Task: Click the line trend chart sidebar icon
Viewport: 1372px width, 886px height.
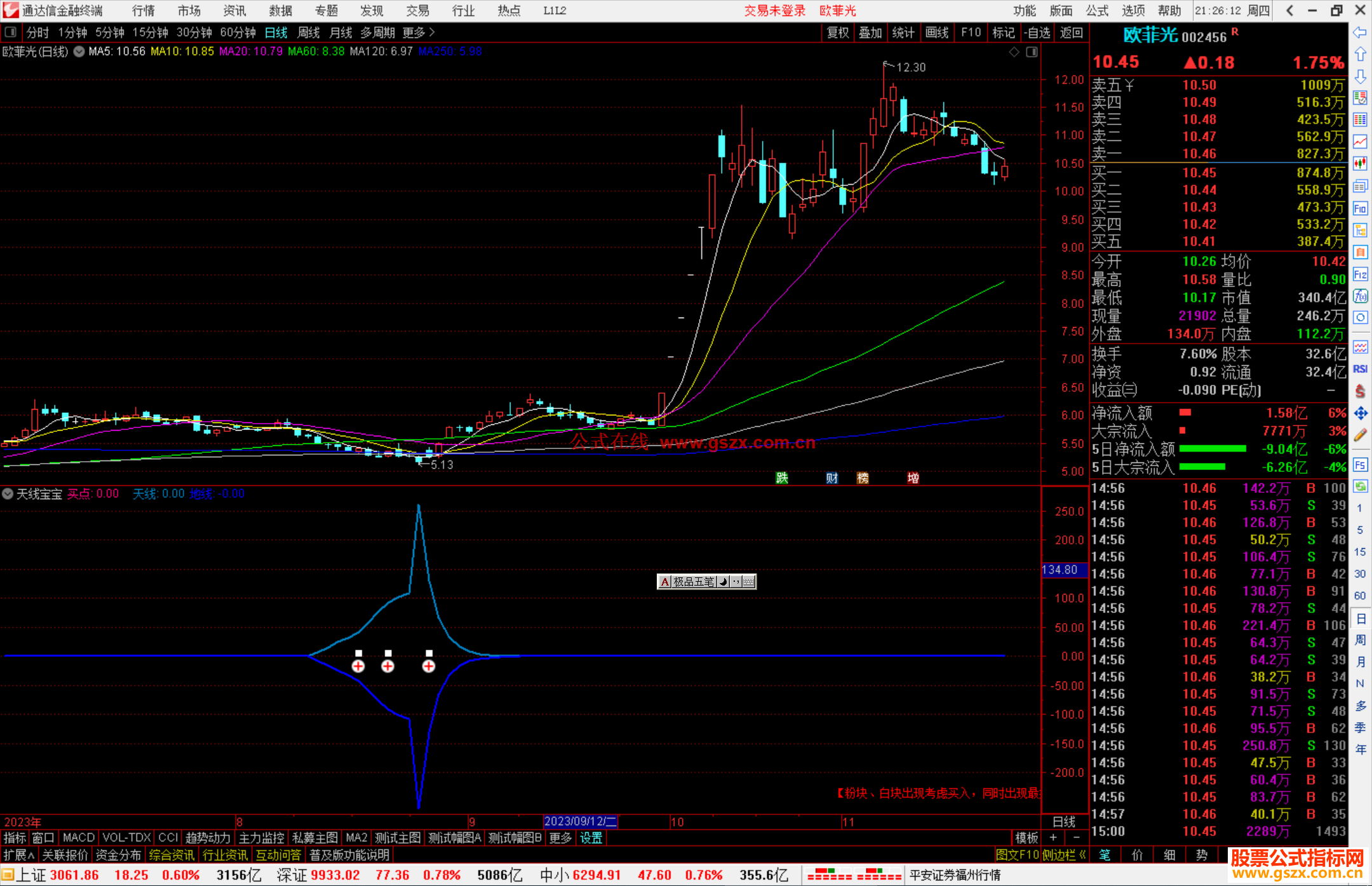Action: [1360, 141]
